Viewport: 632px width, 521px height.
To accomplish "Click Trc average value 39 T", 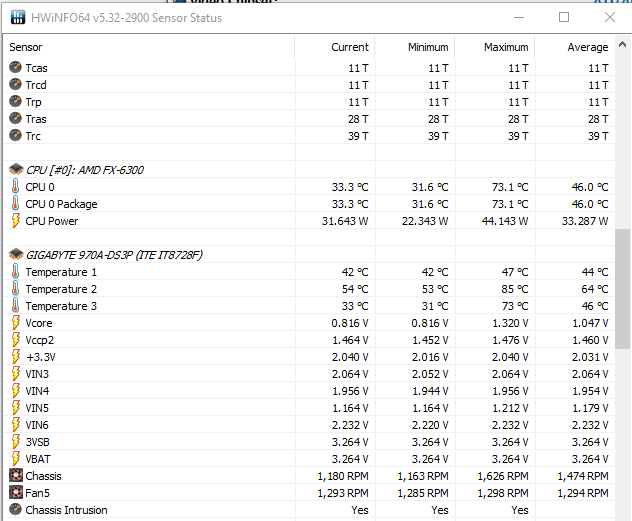I will click(x=598, y=136).
